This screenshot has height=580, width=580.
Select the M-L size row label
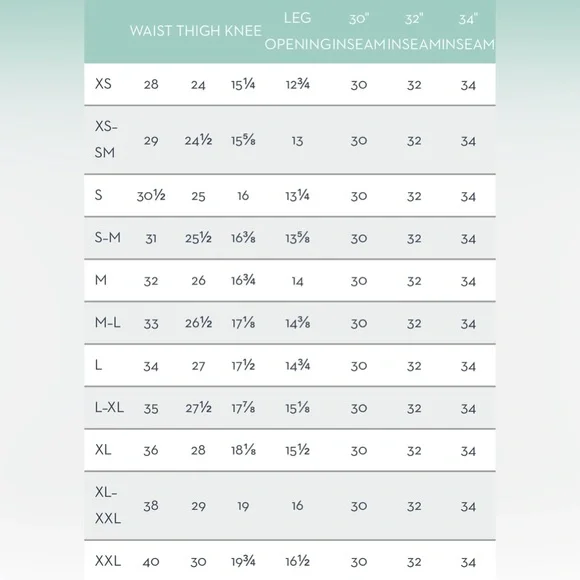[108, 323]
